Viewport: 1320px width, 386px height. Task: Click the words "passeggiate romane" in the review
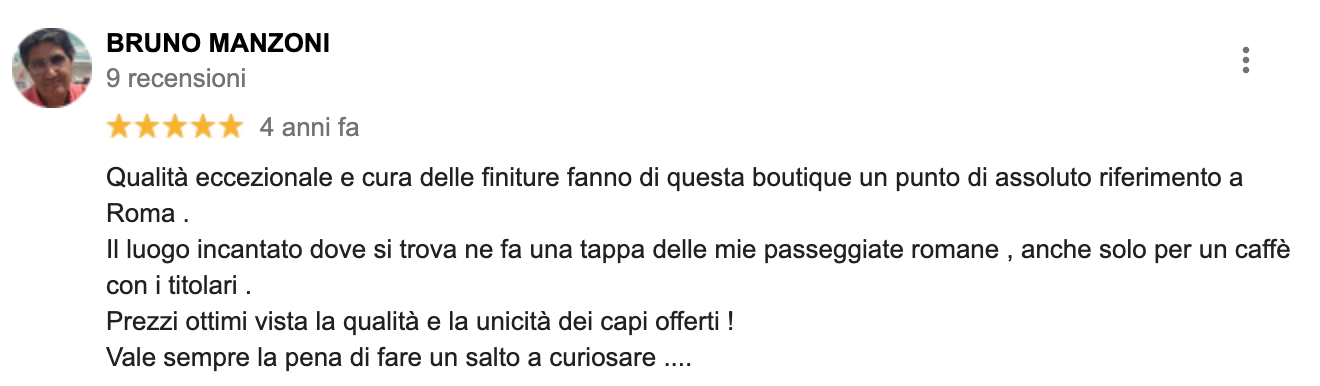tap(880, 251)
